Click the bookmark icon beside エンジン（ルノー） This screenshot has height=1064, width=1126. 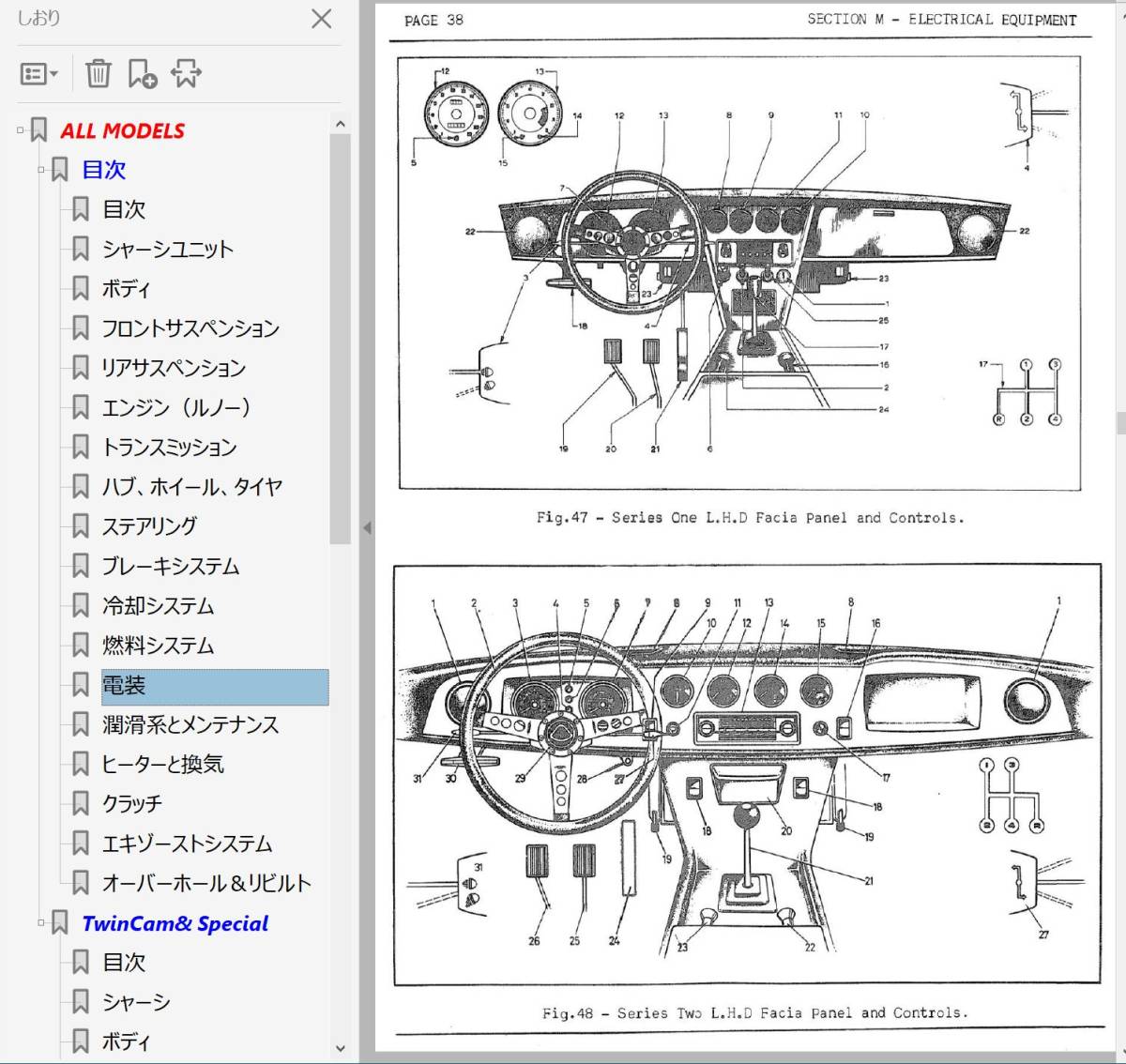[x=81, y=407]
